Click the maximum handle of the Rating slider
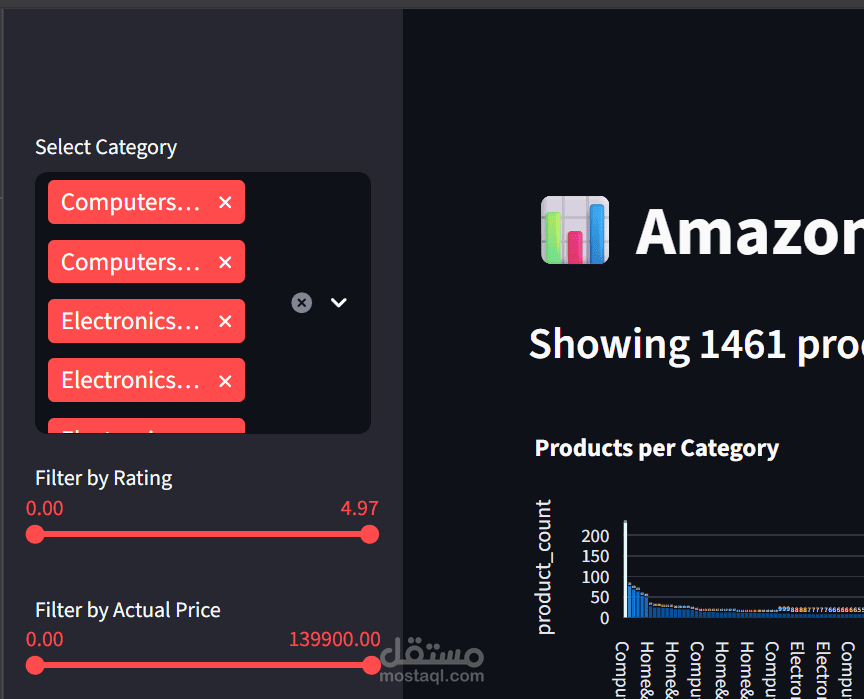 370,534
